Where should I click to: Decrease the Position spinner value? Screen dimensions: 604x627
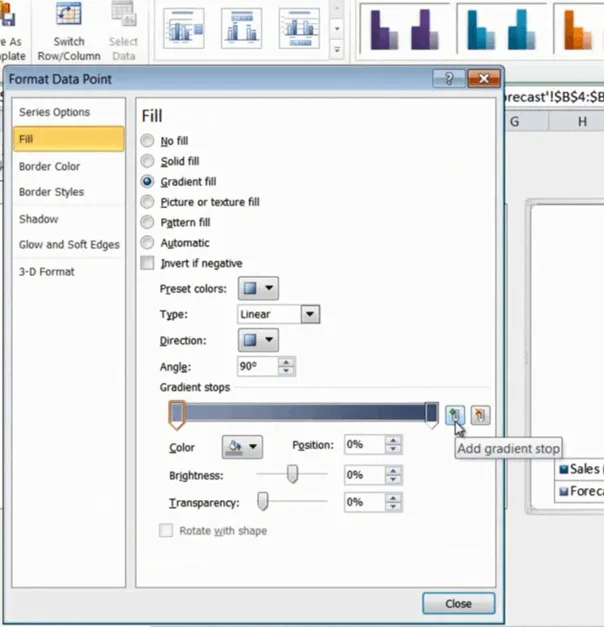click(394, 449)
